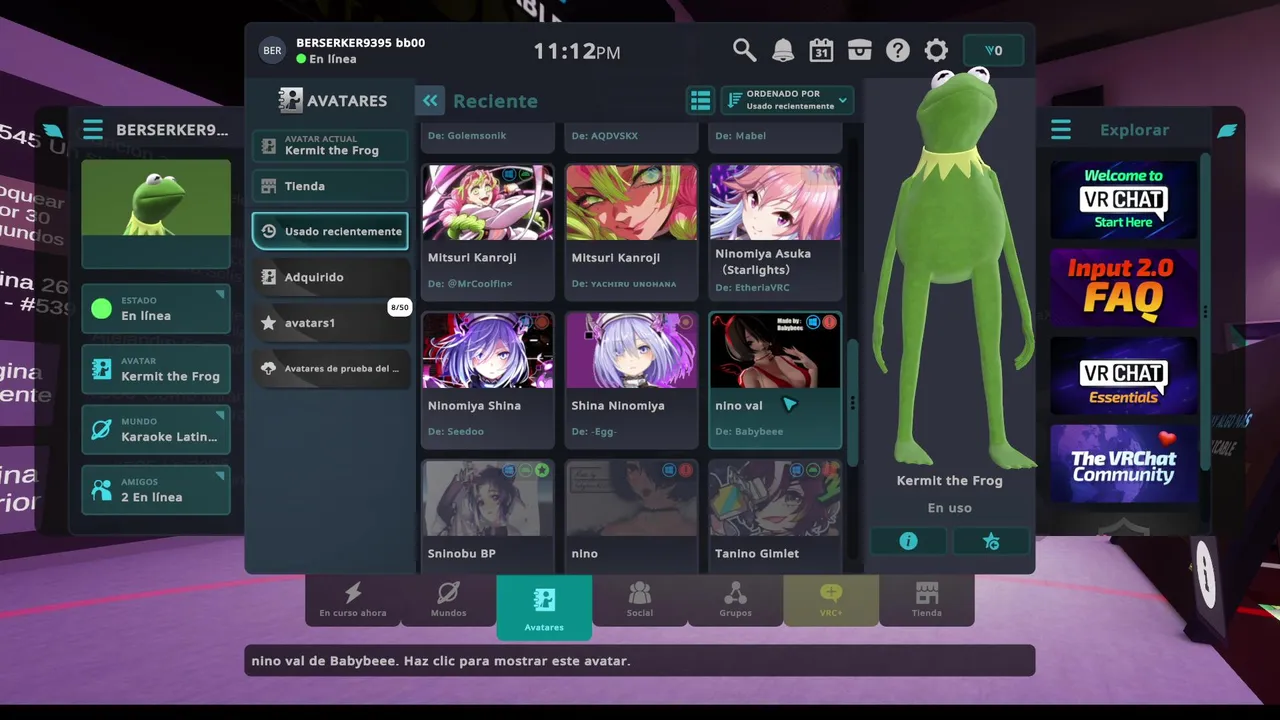Expand the Mundo Karaoke Latin card
Viewport: 1280px width, 720px height.
coord(156,430)
